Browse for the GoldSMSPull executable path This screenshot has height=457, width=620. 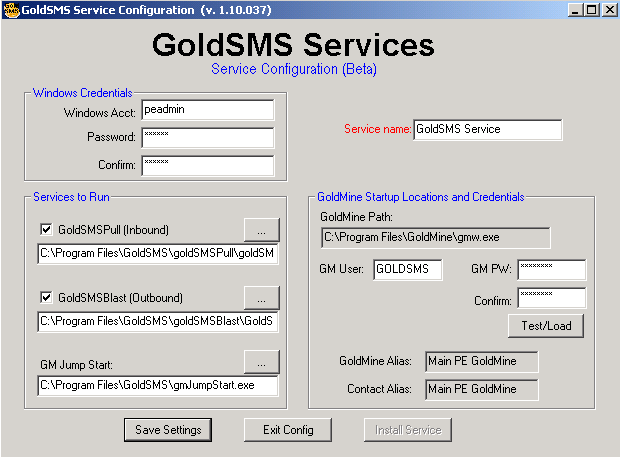tap(261, 230)
